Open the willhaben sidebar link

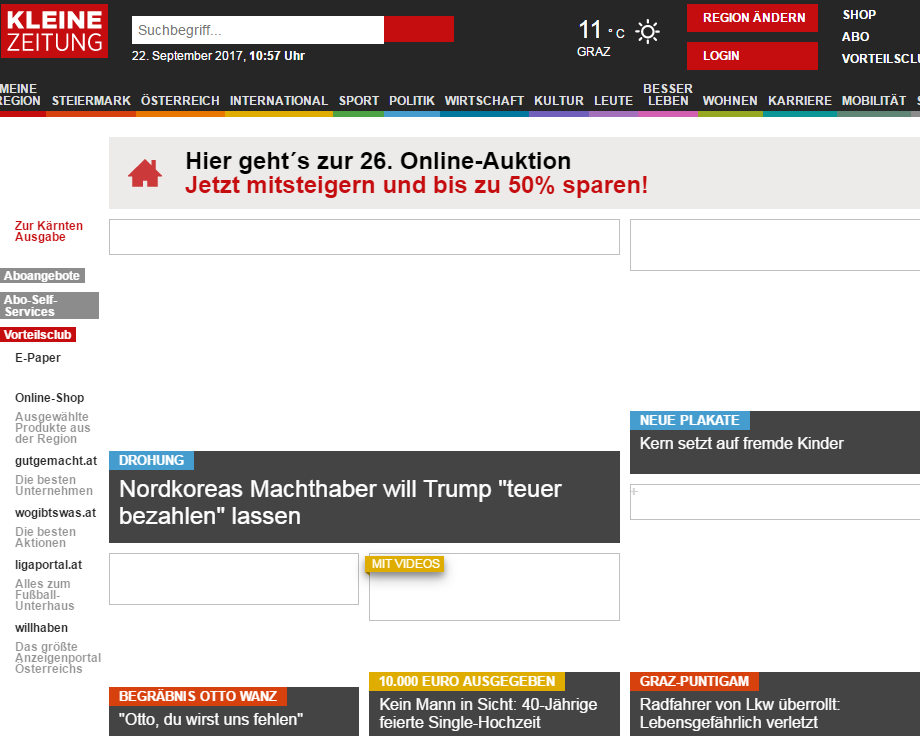click(x=41, y=628)
